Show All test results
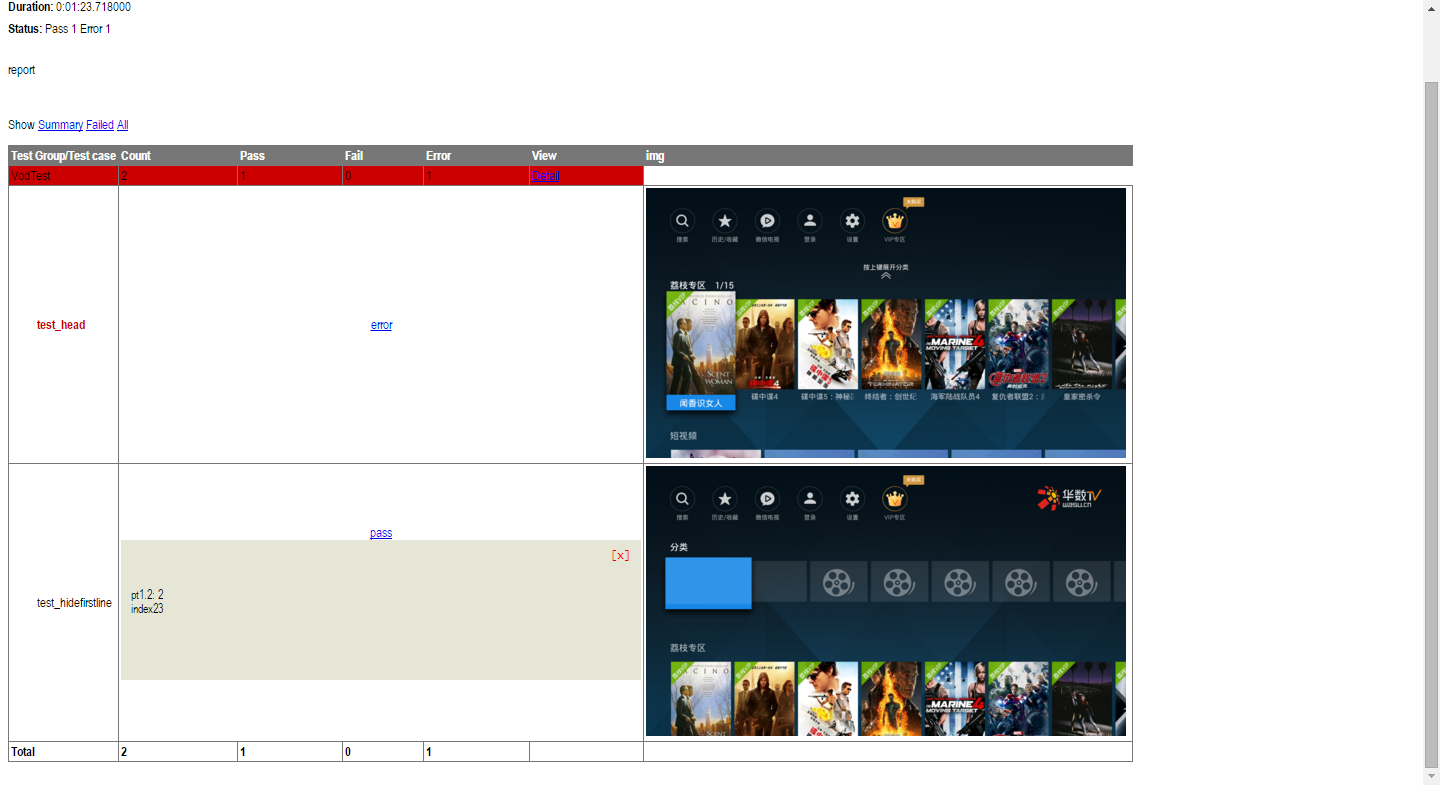Image resolution: width=1440 pixels, height=785 pixels. pyautogui.click(x=123, y=125)
